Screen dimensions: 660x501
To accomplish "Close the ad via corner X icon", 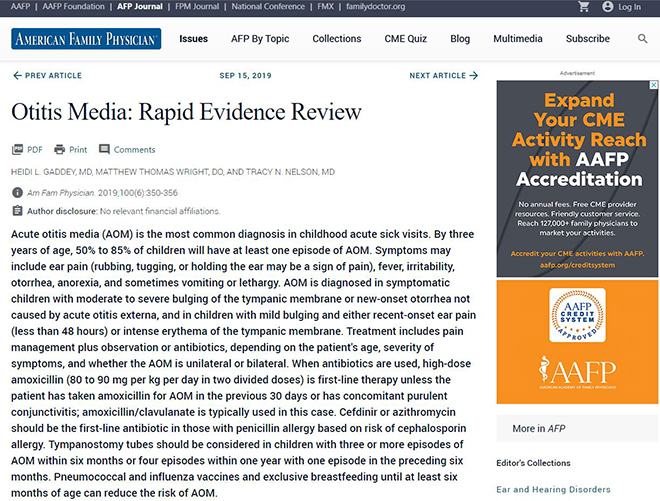I will coord(654,85).
